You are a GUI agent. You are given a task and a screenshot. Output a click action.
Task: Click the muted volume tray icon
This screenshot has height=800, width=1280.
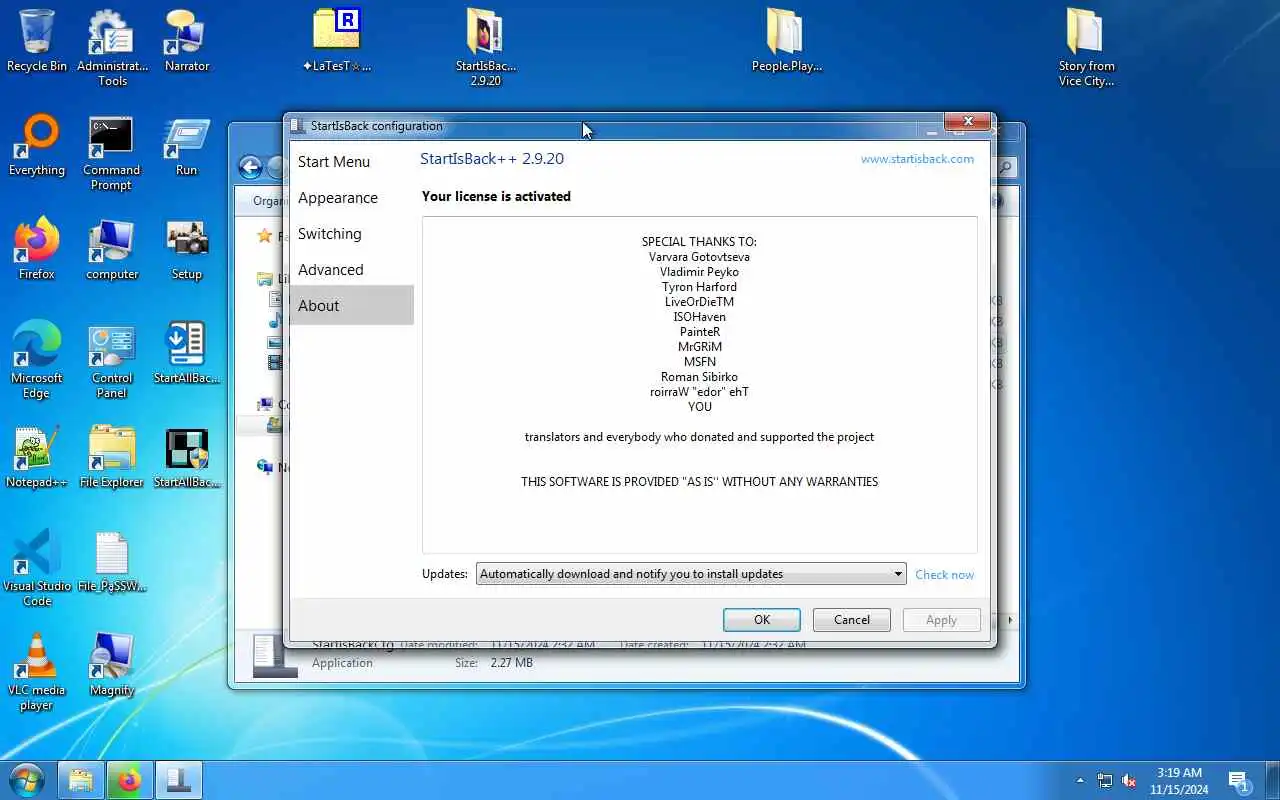click(1129, 781)
